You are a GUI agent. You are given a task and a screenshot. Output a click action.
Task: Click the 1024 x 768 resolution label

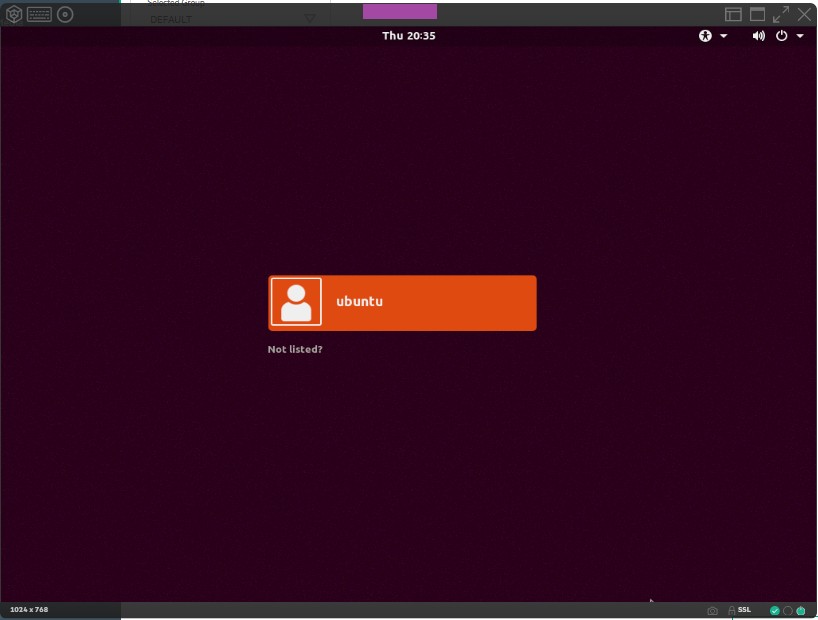click(29, 610)
